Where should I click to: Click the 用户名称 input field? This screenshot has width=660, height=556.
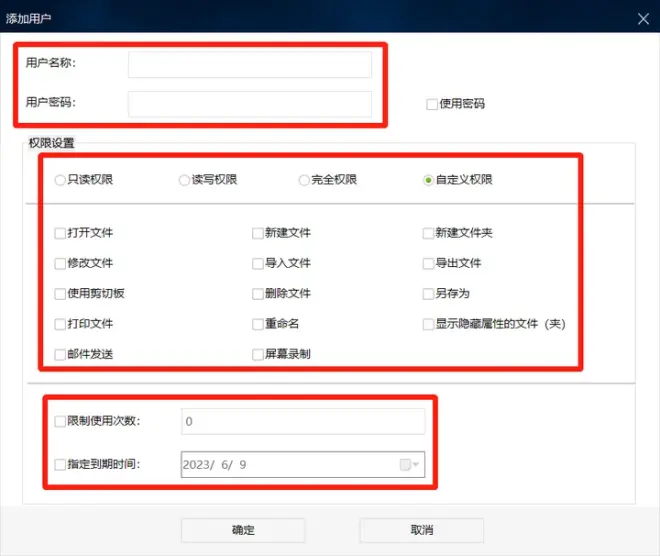(250, 64)
